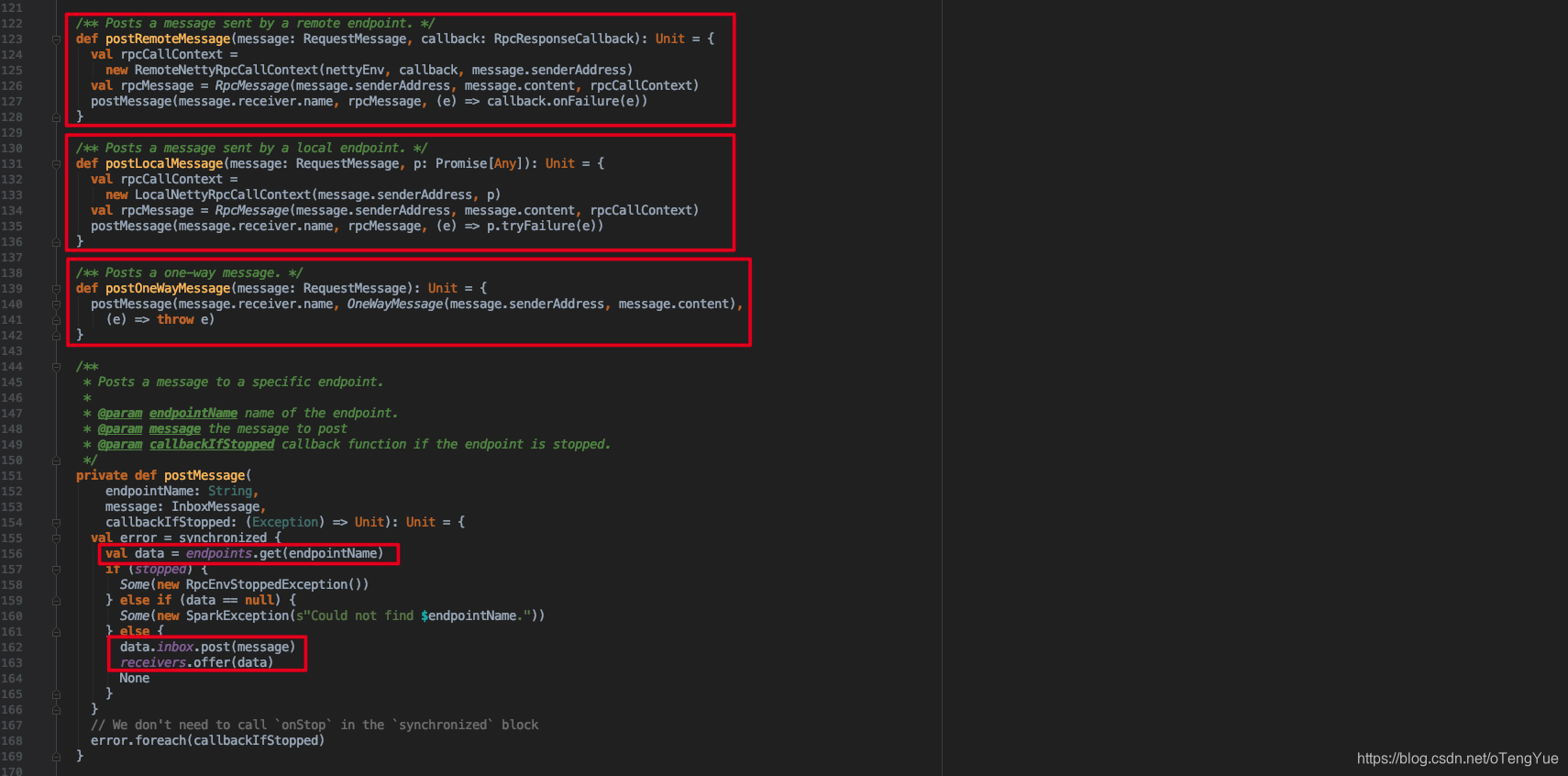
Task: Collapse the doc comment fold at line 144
Action: coord(56,367)
